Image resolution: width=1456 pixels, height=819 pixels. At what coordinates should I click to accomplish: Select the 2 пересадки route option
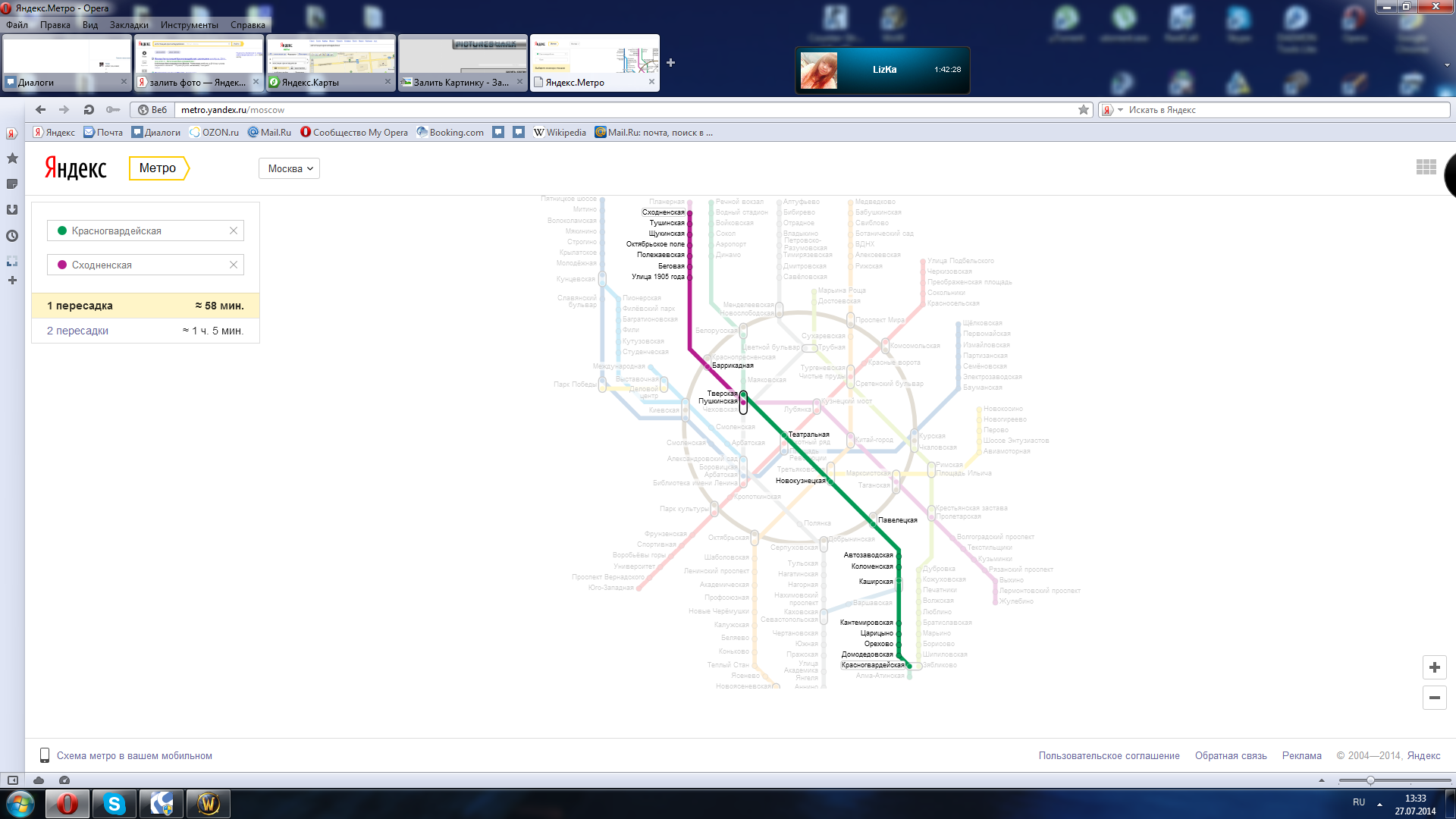[146, 331]
